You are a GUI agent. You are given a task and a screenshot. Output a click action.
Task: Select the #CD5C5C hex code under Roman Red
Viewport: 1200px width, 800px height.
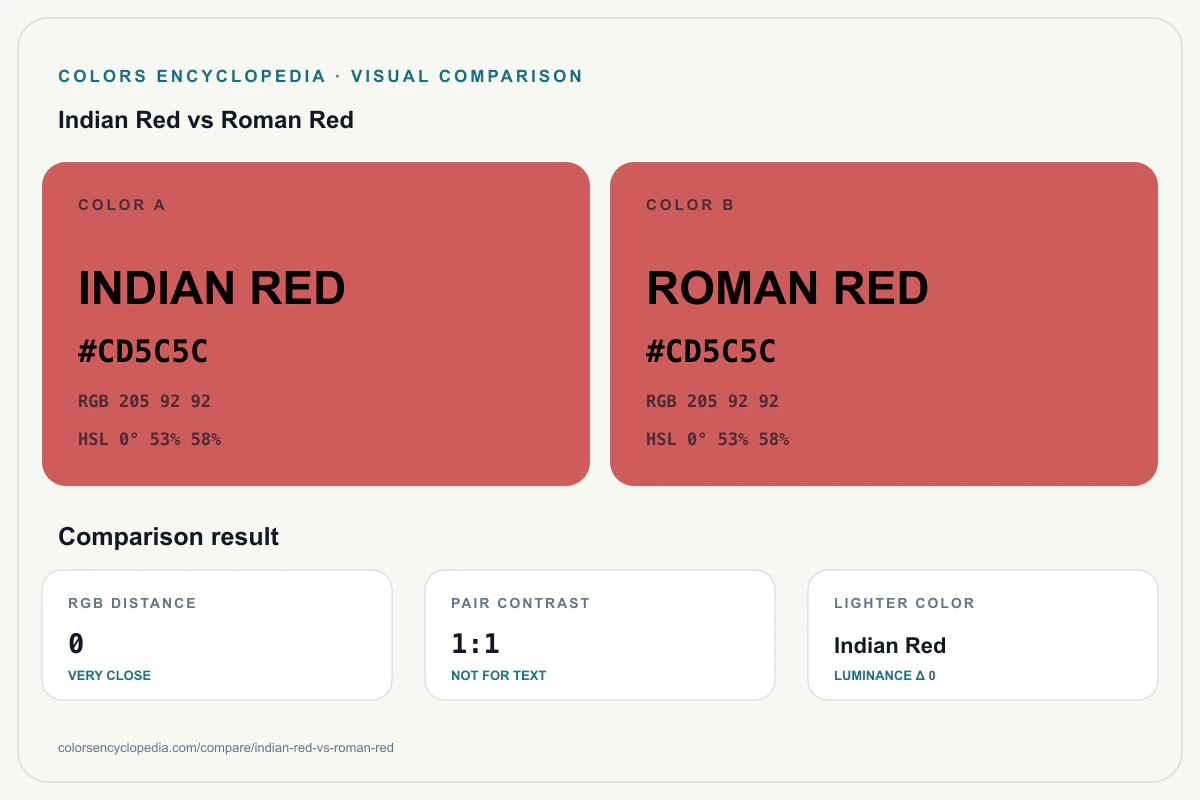(711, 352)
